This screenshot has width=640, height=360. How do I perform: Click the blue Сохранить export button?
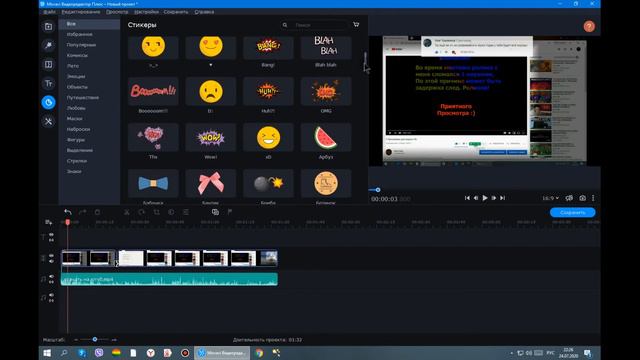coord(572,212)
